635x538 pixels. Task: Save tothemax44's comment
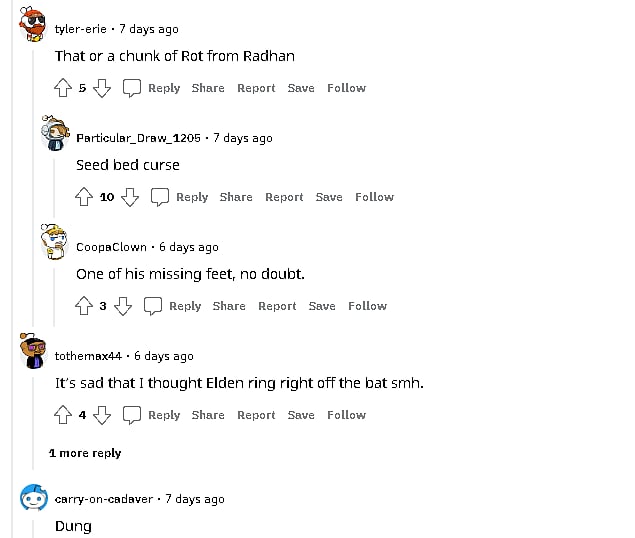(301, 415)
